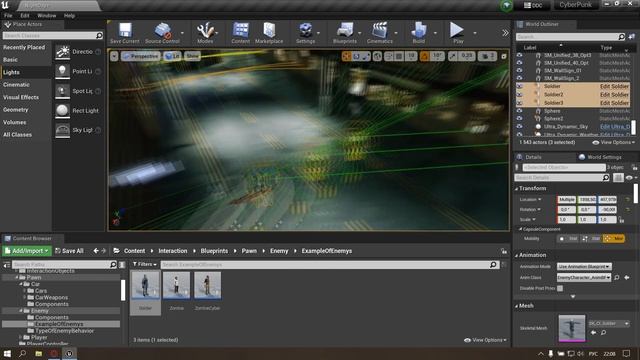Open the Geometry category
Viewport: 640px width, 360px height.
pos(16,110)
